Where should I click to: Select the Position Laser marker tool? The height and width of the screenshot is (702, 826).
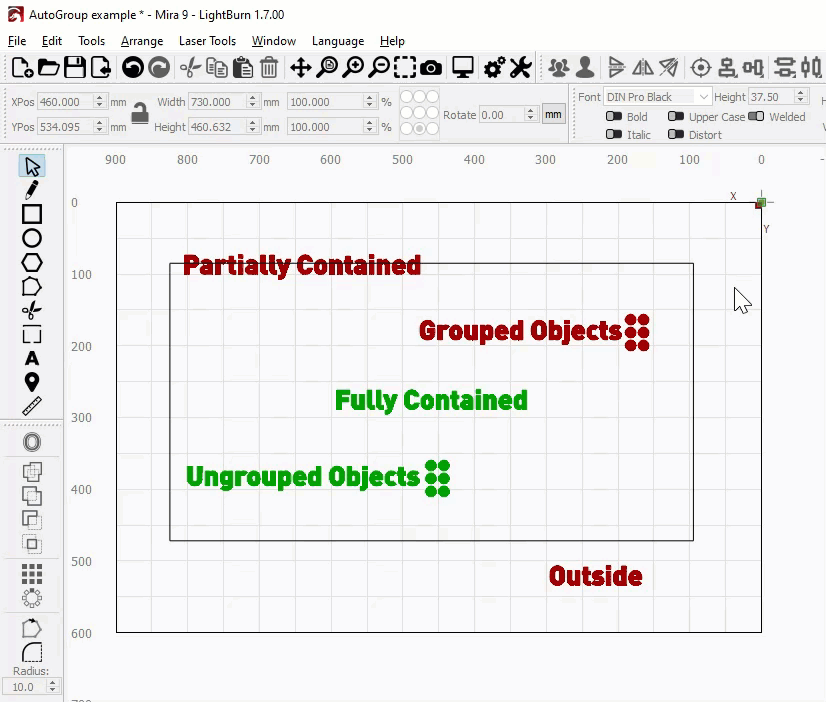pyautogui.click(x=32, y=382)
